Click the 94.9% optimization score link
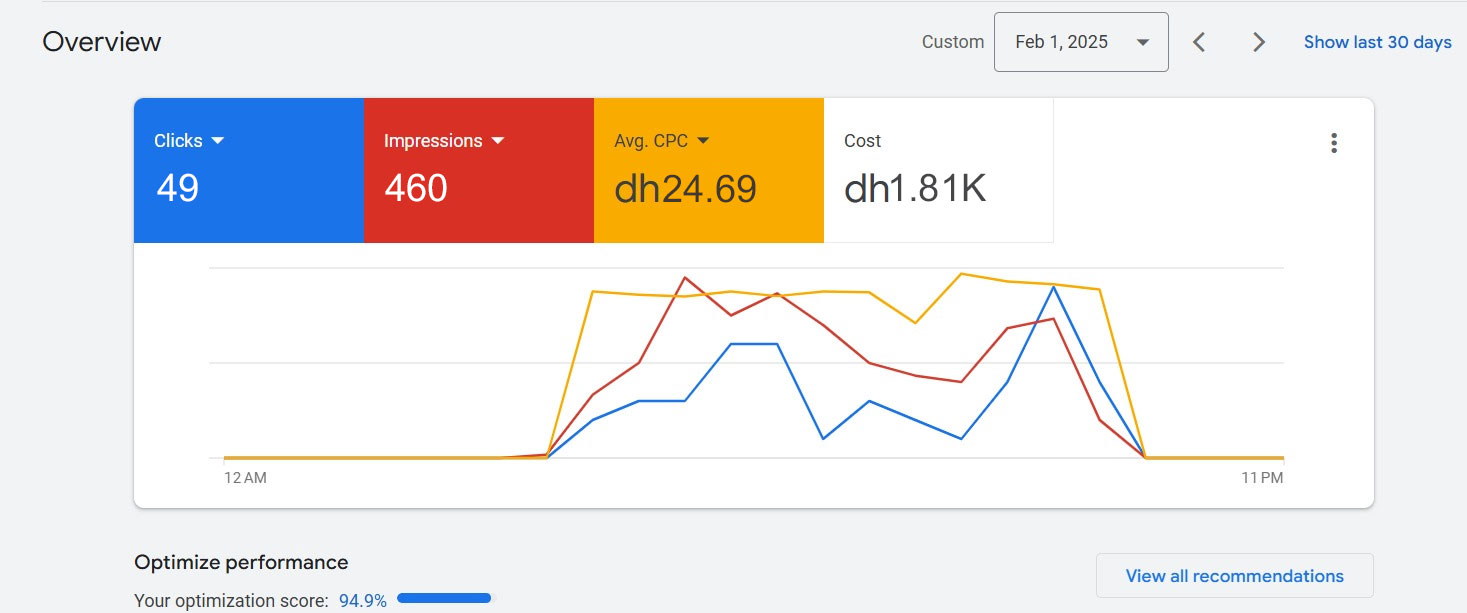 [x=363, y=601]
